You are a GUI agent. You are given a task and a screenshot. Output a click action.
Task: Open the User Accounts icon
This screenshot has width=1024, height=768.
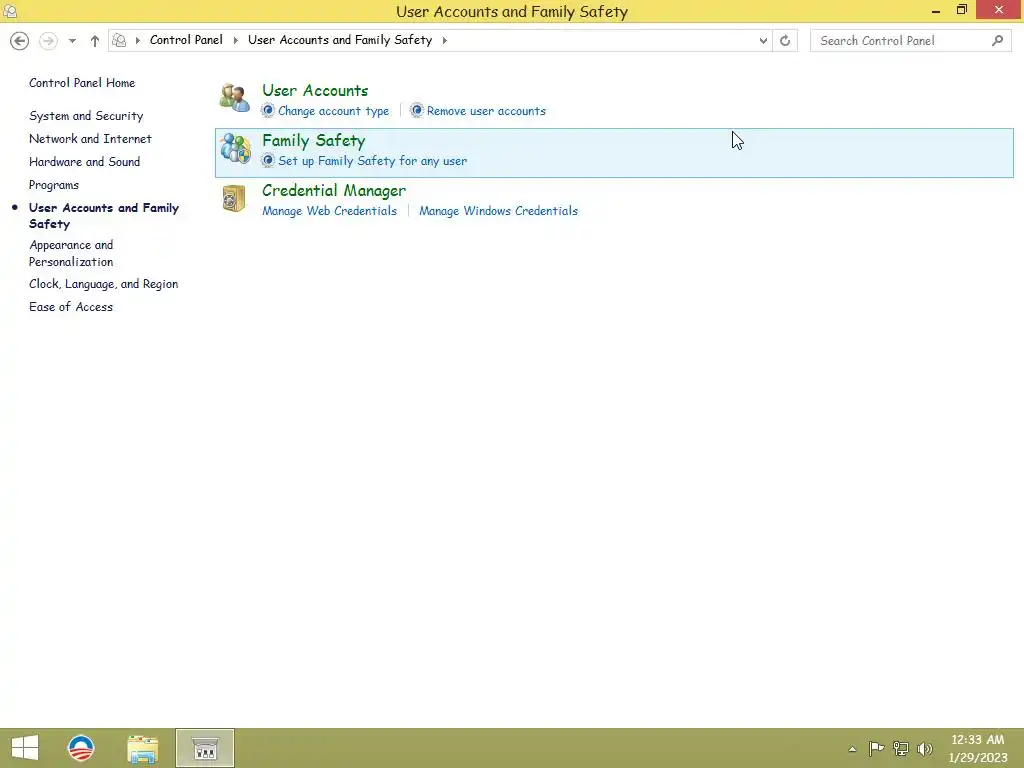pyautogui.click(x=234, y=98)
